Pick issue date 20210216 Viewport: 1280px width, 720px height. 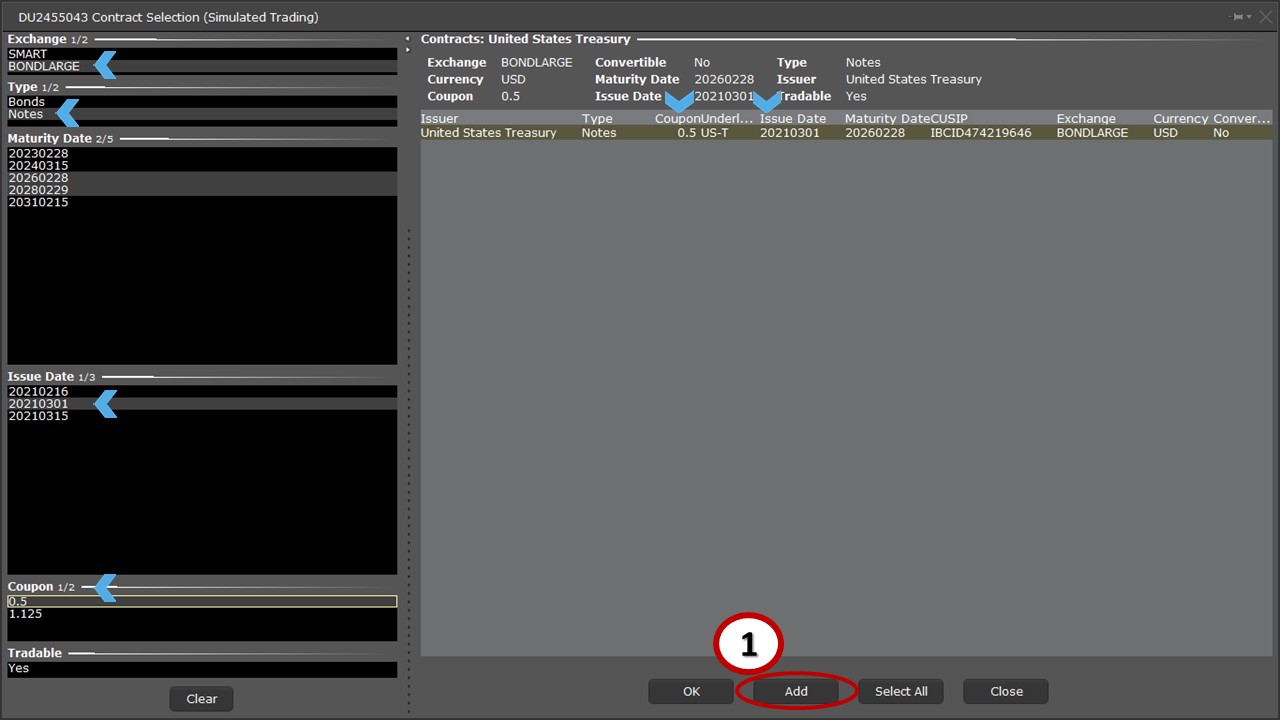38,392
